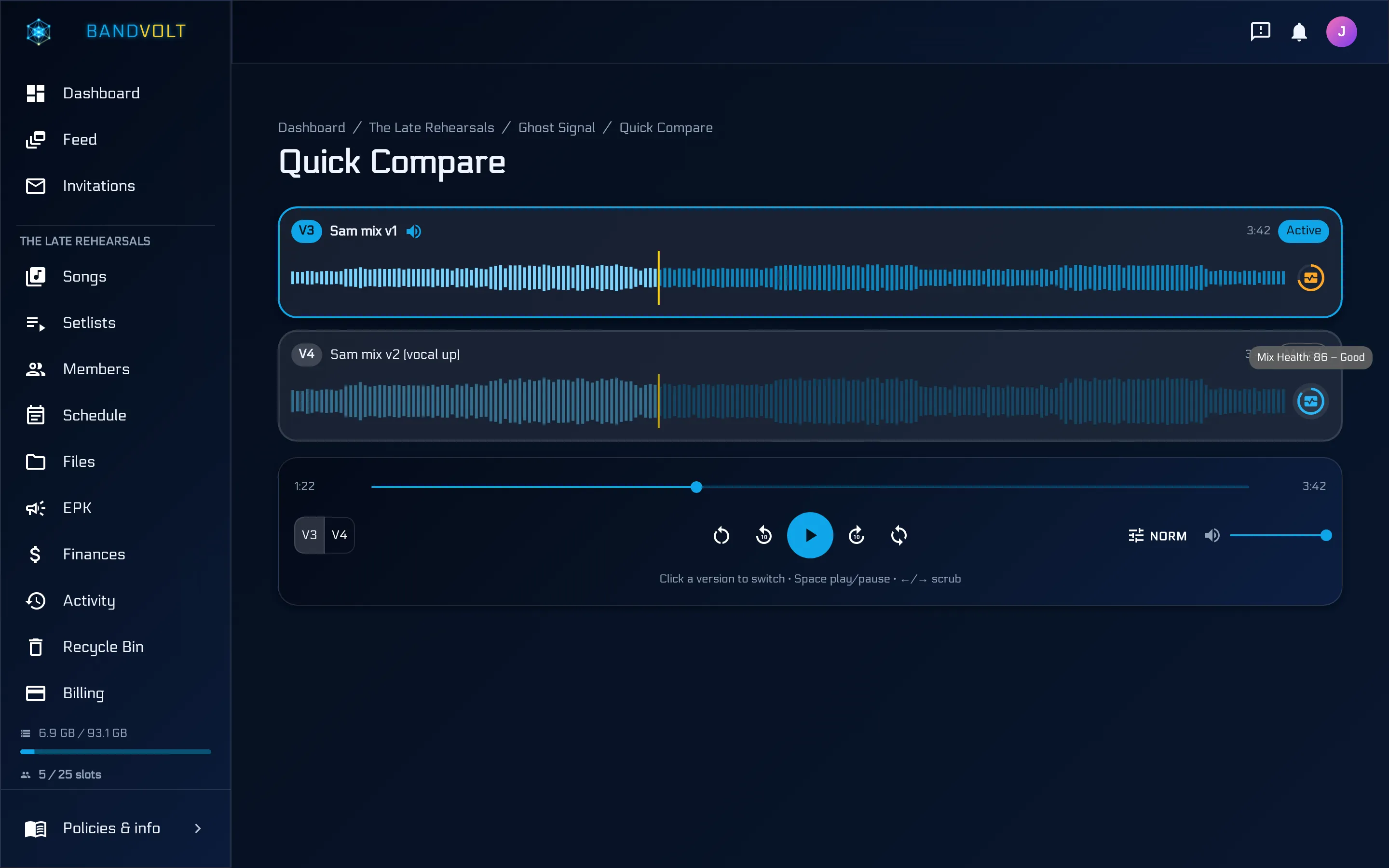The width and height of the screenshot is (1389, 868).
Task: Switch to V3 in version toggle
Action: [x=309, y=535]
